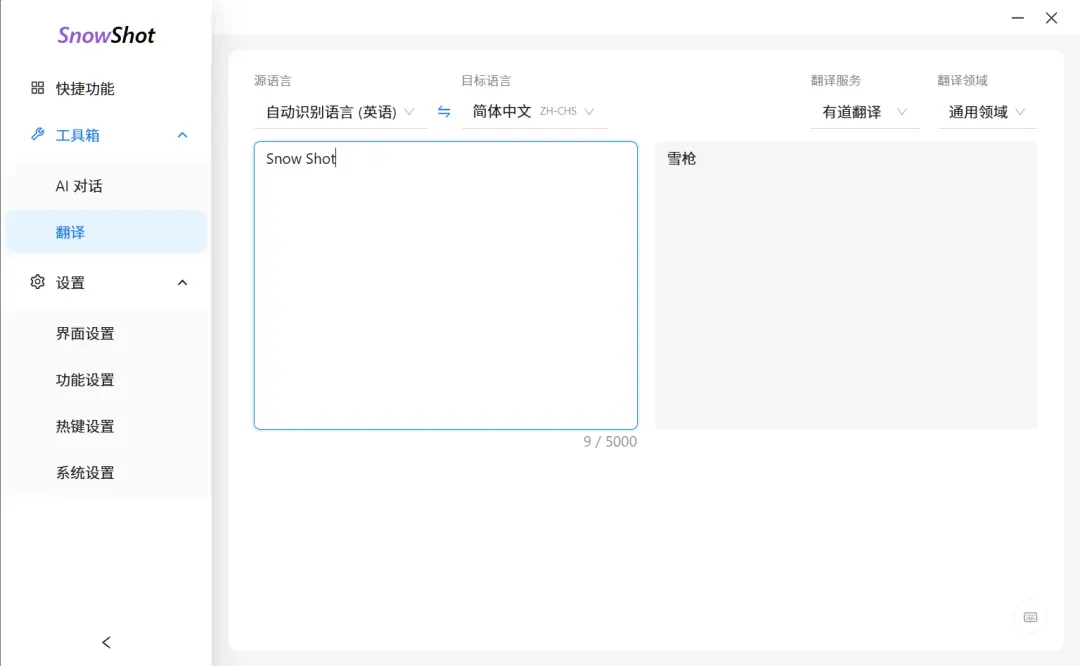Collapse the 工具箱 submenu chevron
The height and width of the screenshot is (666, 1080).
pos(183,135)
